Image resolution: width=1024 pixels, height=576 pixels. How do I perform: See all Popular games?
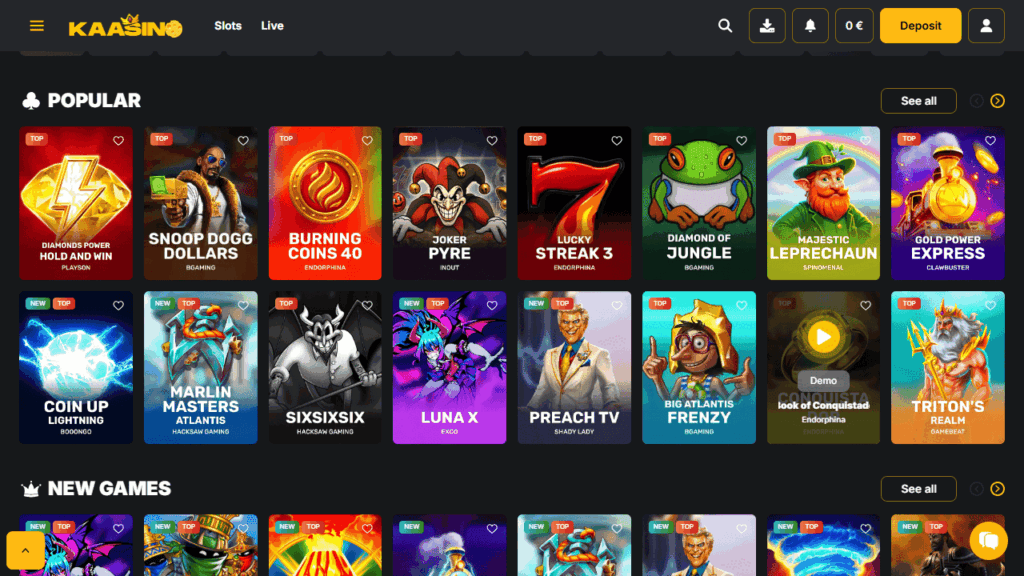click(918, 101)
